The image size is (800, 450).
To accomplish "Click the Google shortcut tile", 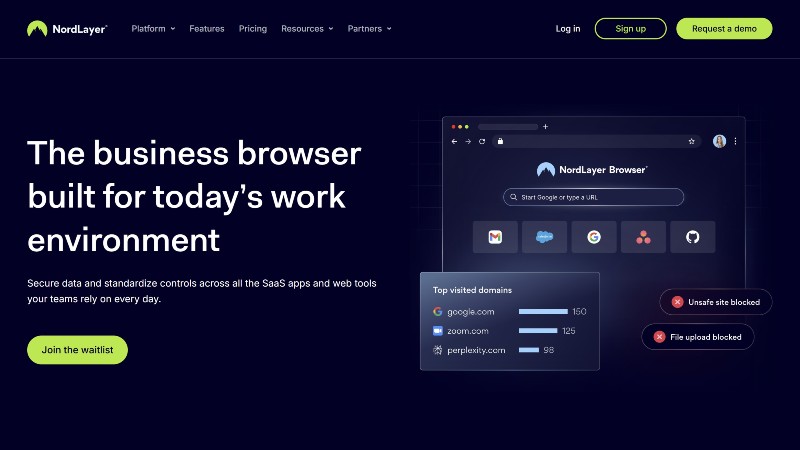I will point(594,237).
